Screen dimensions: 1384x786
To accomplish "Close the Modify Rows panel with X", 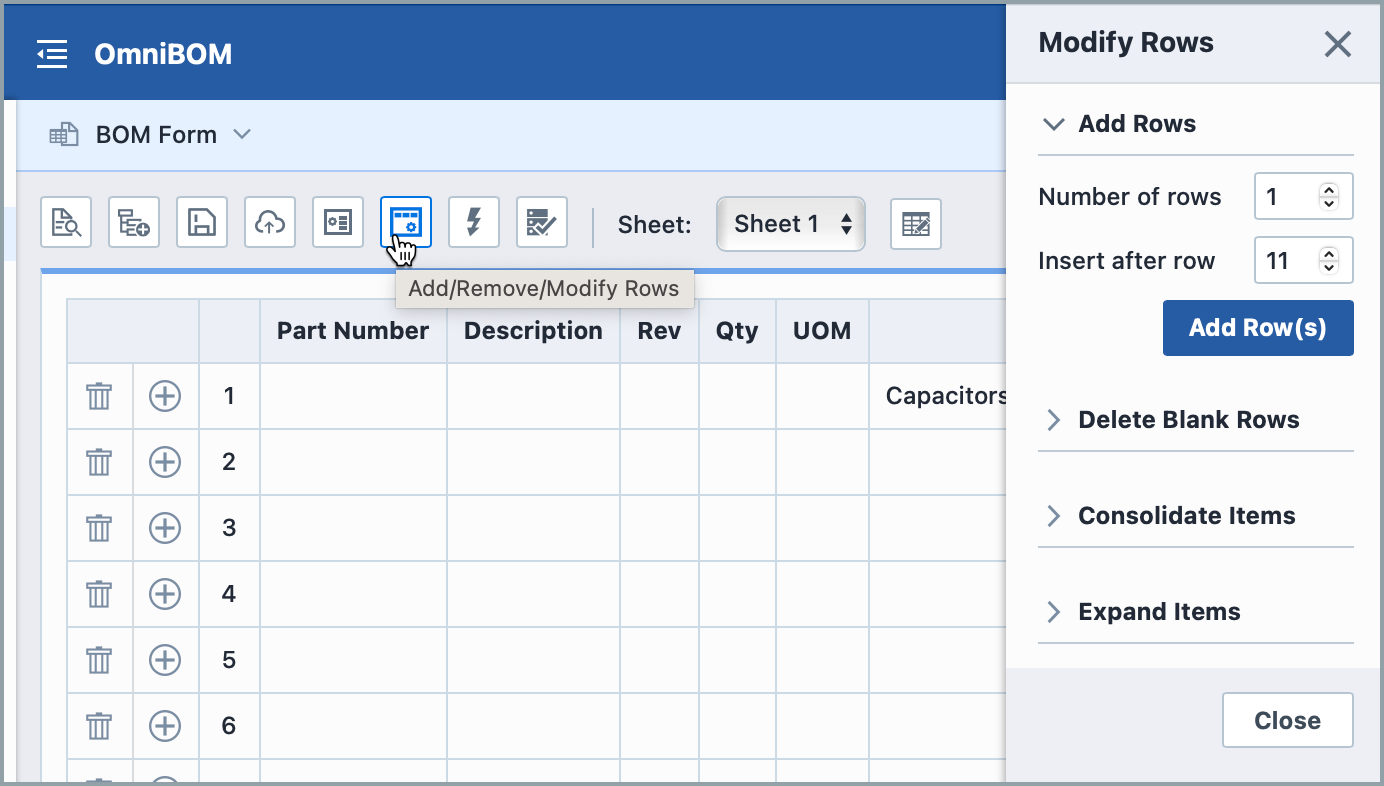I will (x=1337, y=44).
